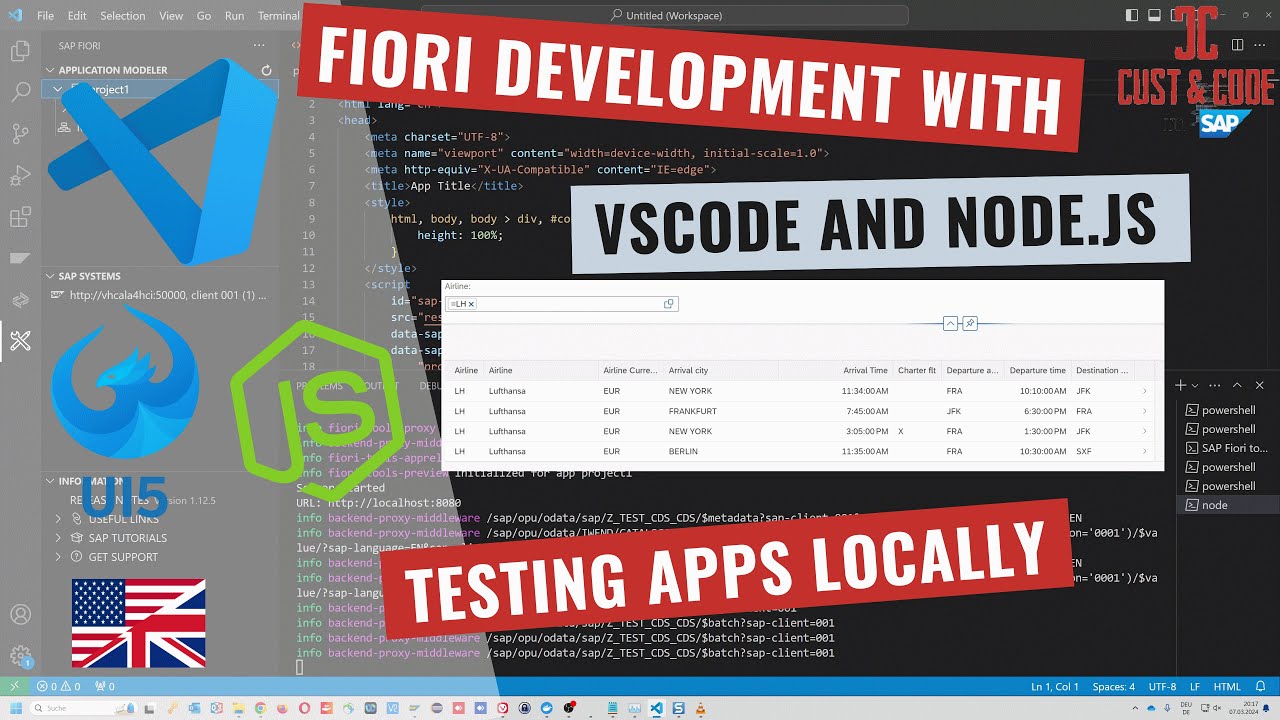Click the remote window status bar icon
Image resolution: width=1280 pixels, height=720 pixels.
[14, 687]
